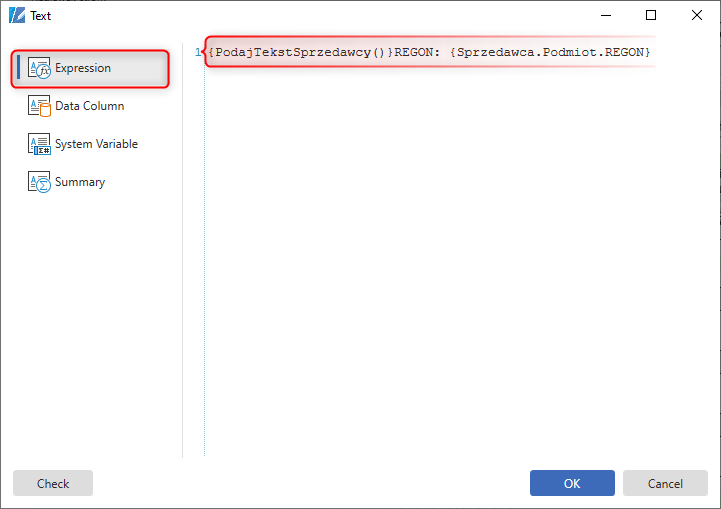The image size is (721, 509).
Task: Click the Text dialog app icon in the title bar
Action: (x=17, y=15)
